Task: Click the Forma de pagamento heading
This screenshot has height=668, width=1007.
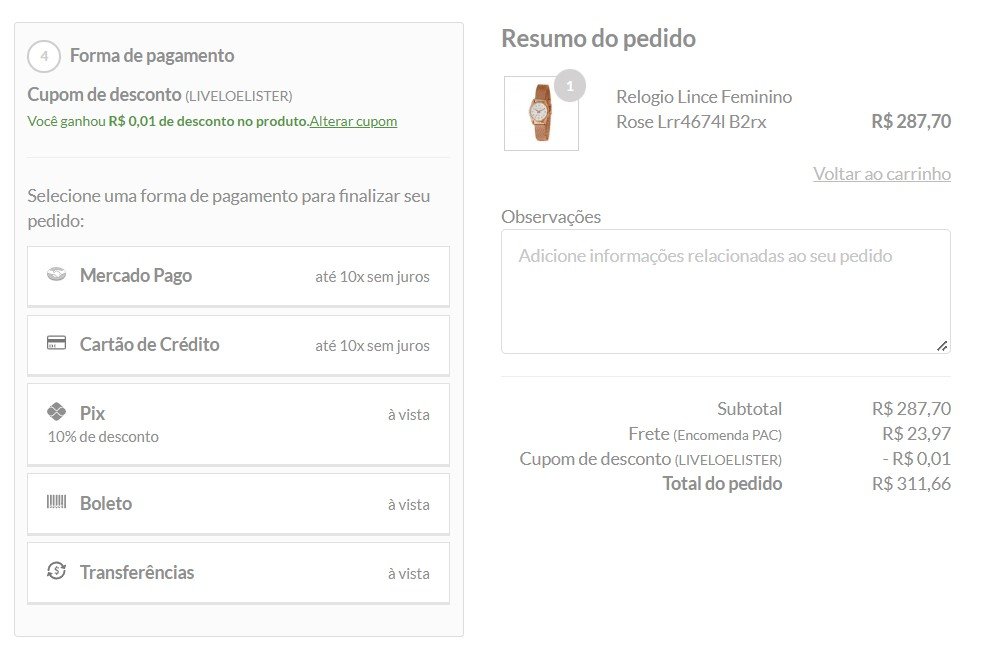Action: 152,56
